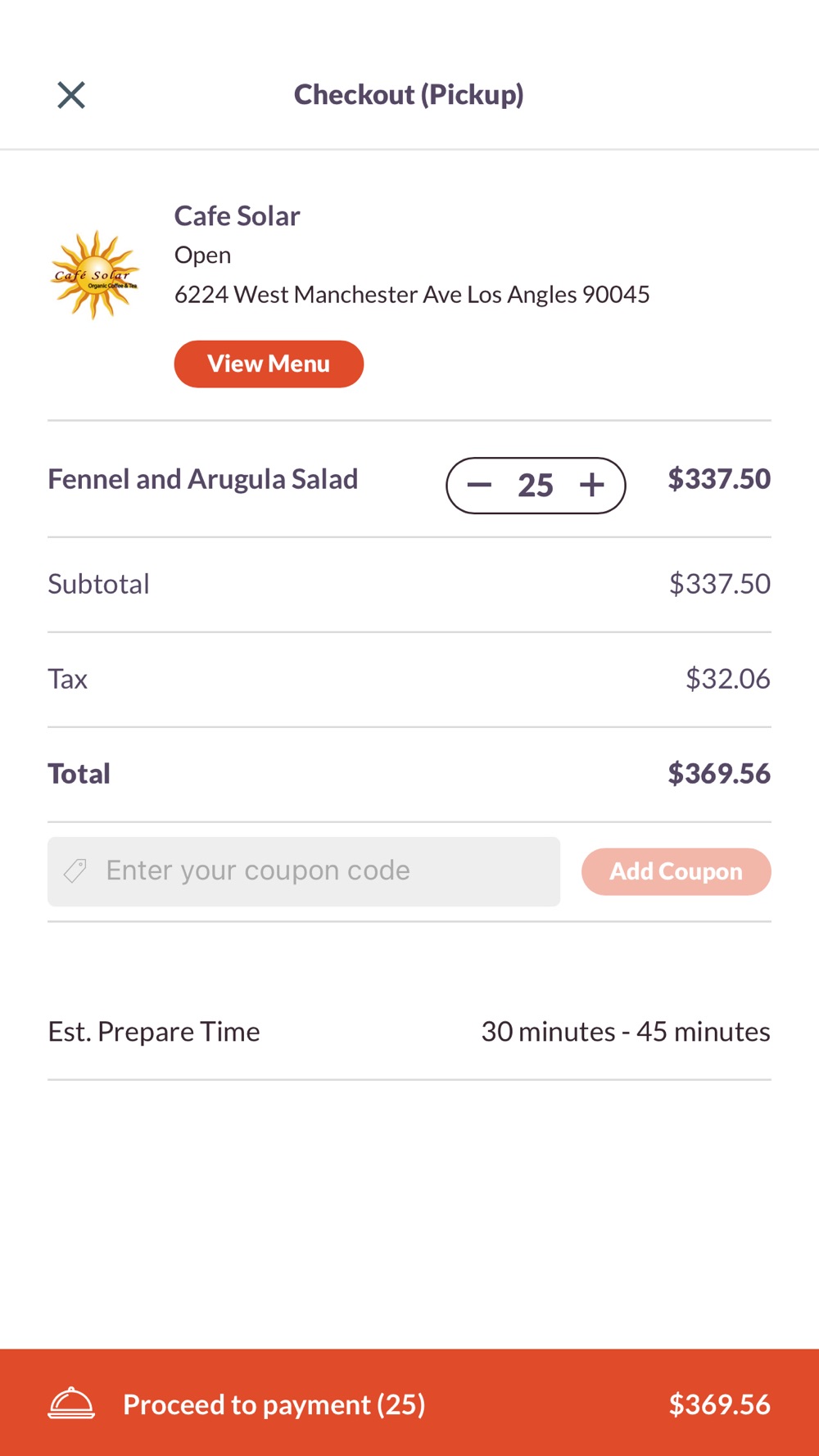Image resolution: width=819 pixels, height=1456 pixels.
Task: Tap the Cafe Solar restaurant name
Action: [237, 216]
